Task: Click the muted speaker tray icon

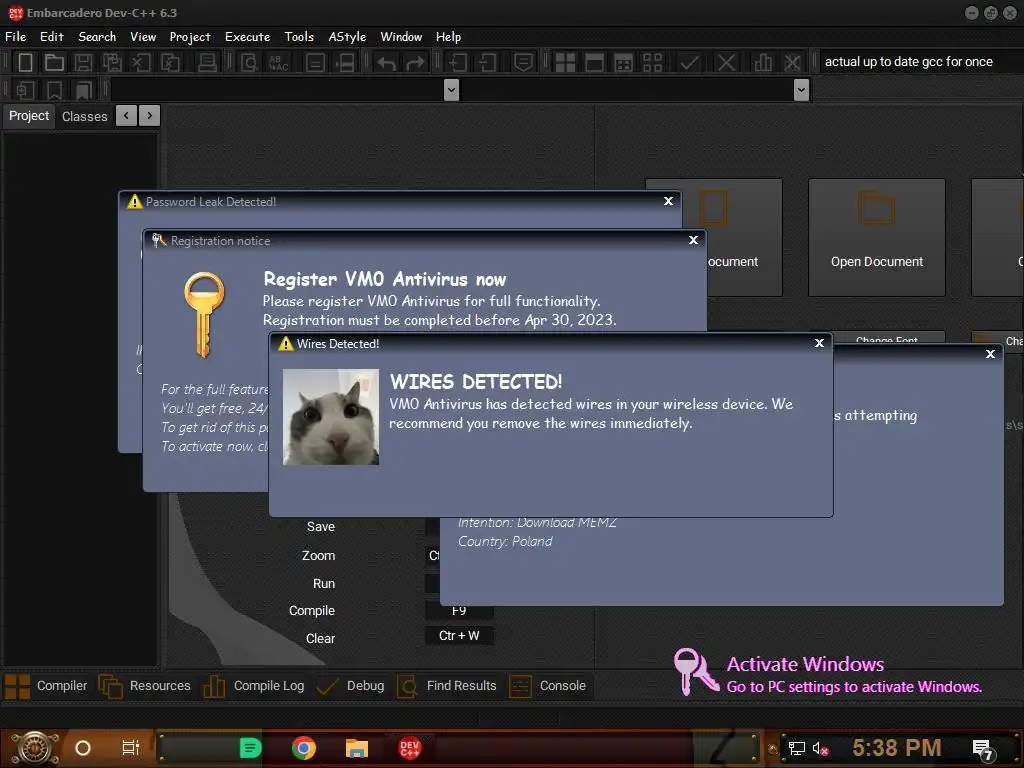Action: [820, 748]
